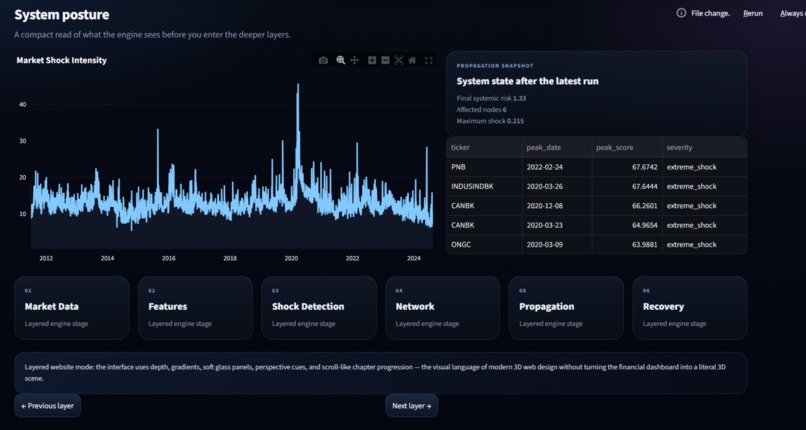Open the 04 Network stage card
Viewport: 806px width, 430px height.
coord(443,308)
